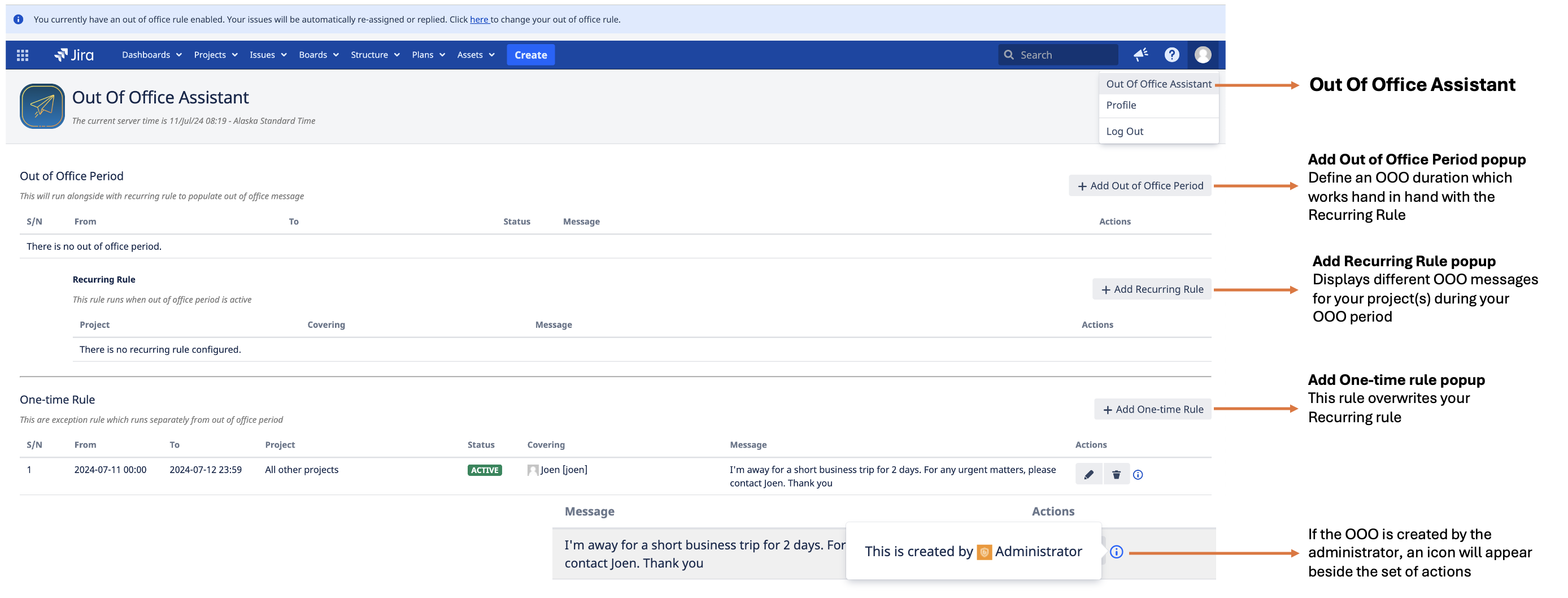Open the help question mark icon

[x=1171, y=55]
